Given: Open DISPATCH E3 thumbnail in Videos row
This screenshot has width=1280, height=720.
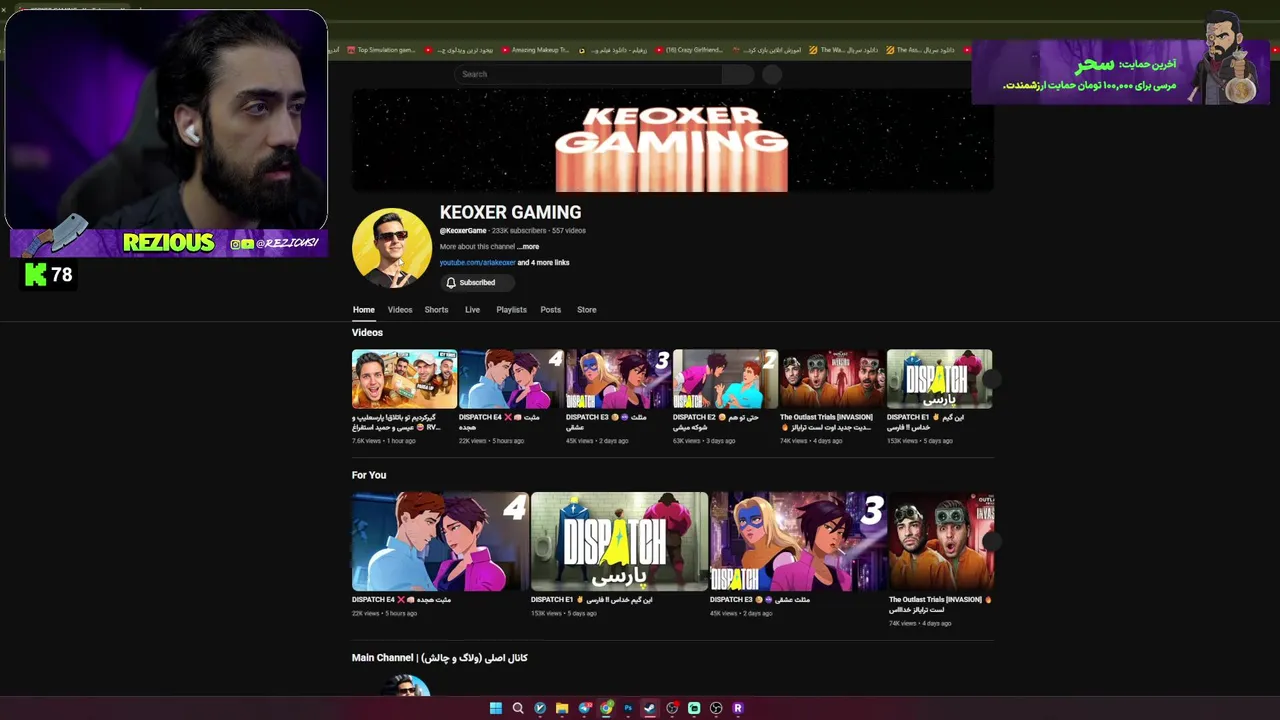Looking at the screenshot, I should click(618, 379).
